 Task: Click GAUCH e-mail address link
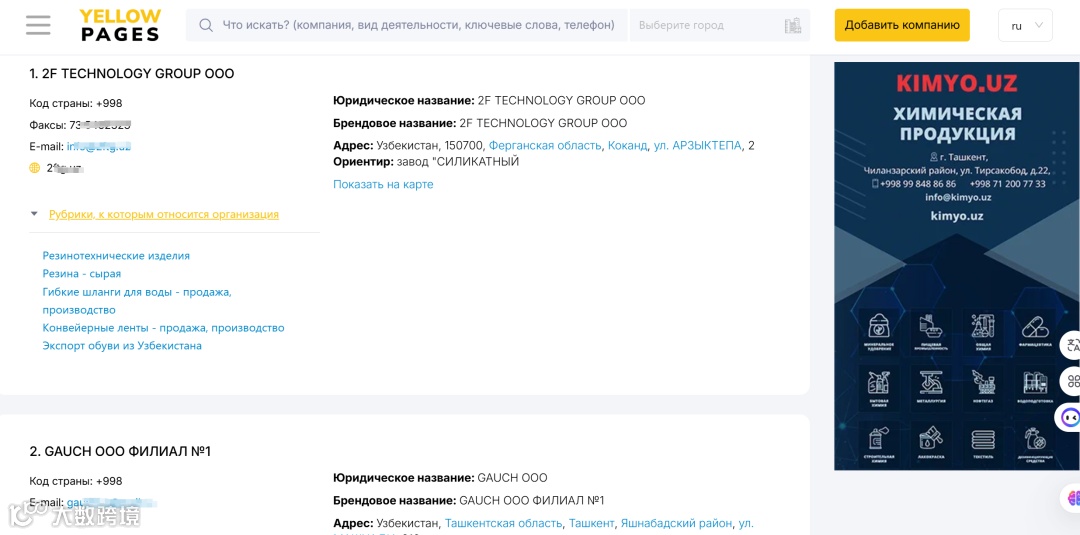[x=112, y=503]
